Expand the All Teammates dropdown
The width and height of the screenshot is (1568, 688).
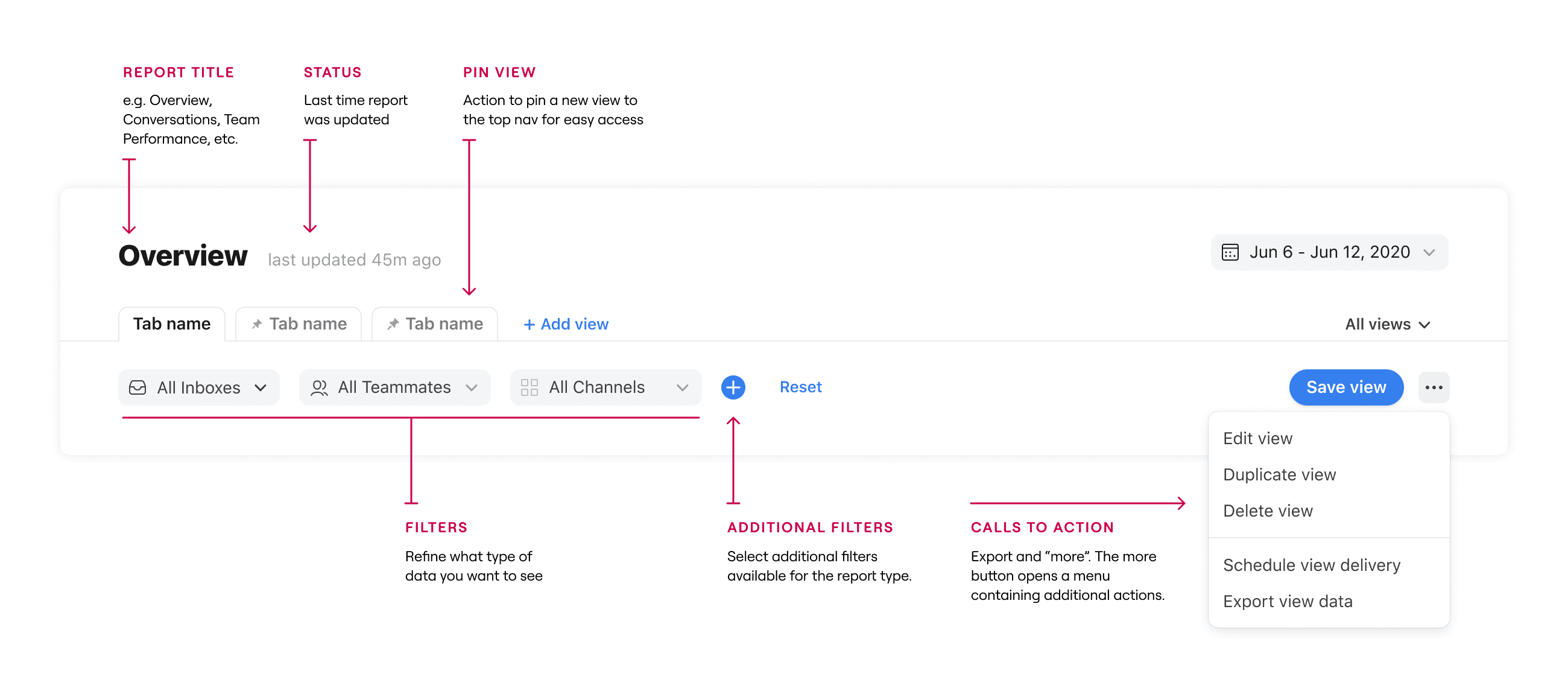tap(394, 387)
